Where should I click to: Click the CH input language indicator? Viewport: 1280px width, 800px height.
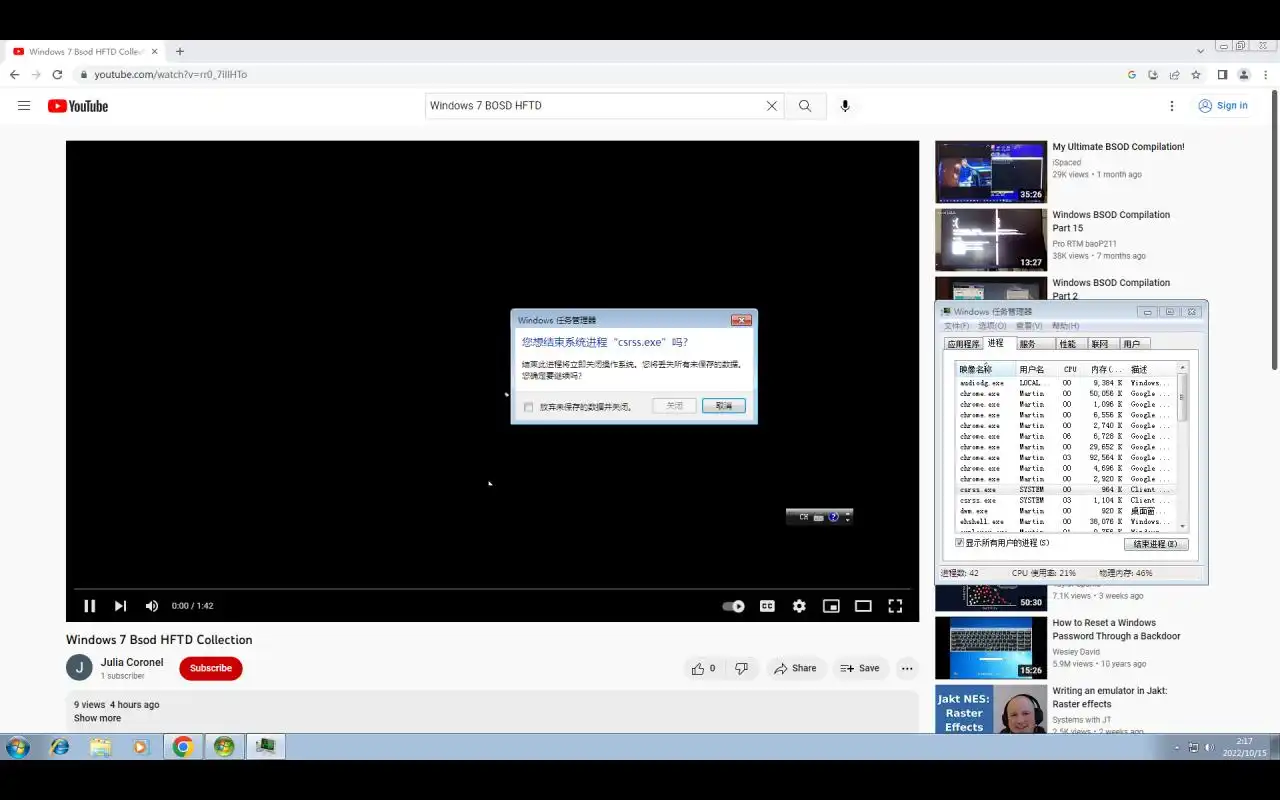(803, 517)
